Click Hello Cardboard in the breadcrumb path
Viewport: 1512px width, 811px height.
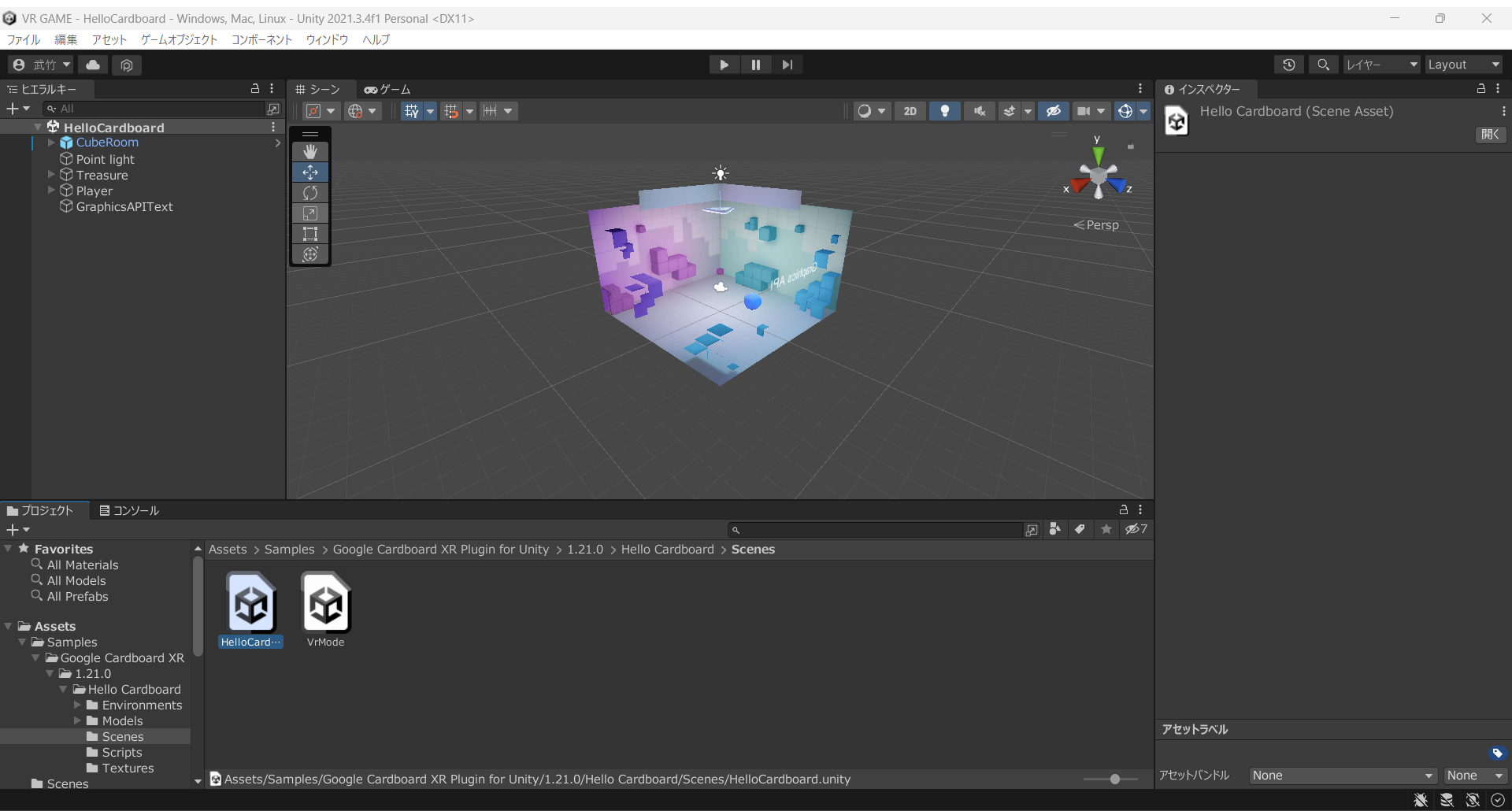coord(667,550)
